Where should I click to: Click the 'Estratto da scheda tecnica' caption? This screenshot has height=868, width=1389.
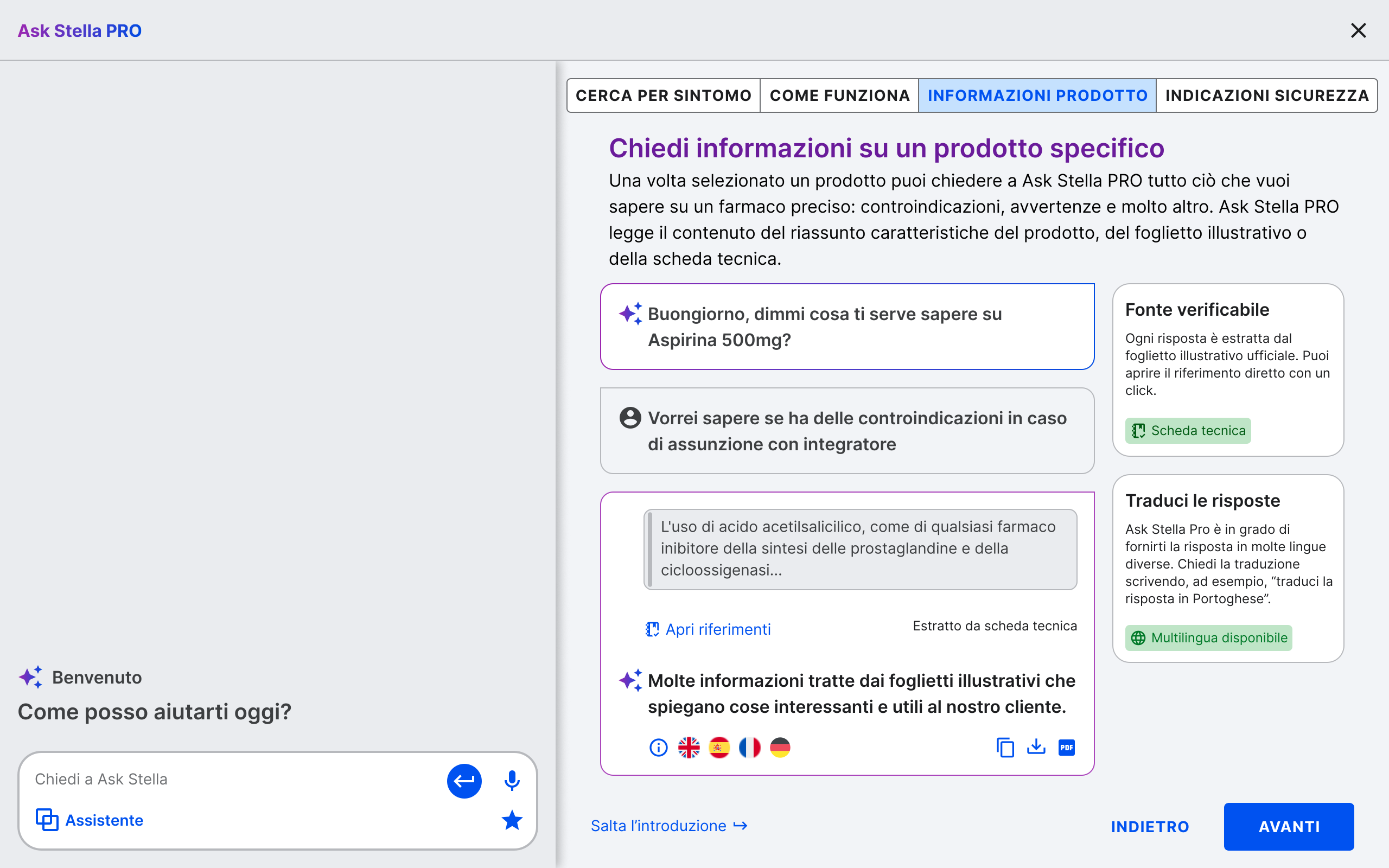(995, 626)
